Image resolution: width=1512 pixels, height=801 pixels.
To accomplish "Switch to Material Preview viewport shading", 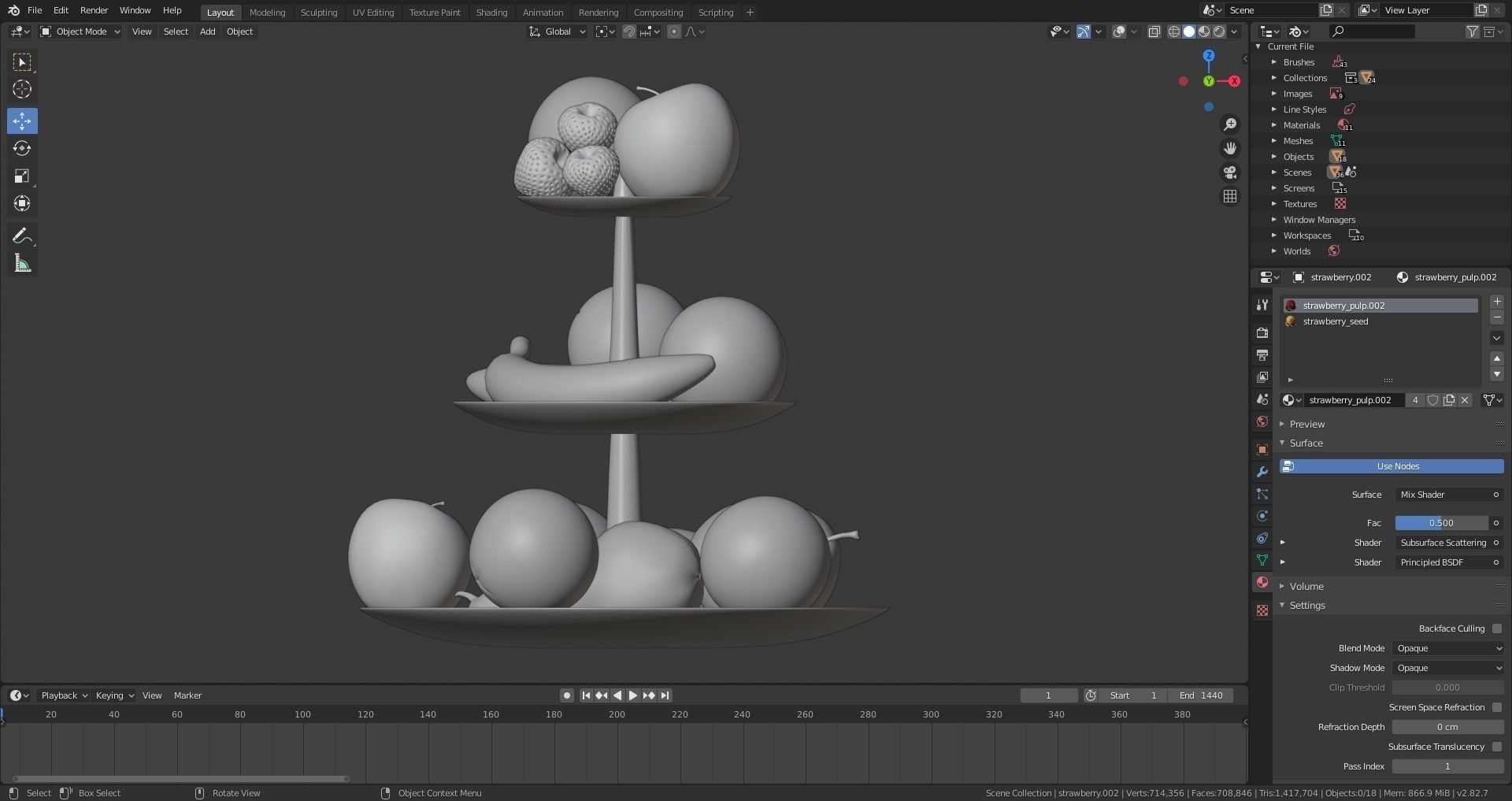I will [1204, 32].
